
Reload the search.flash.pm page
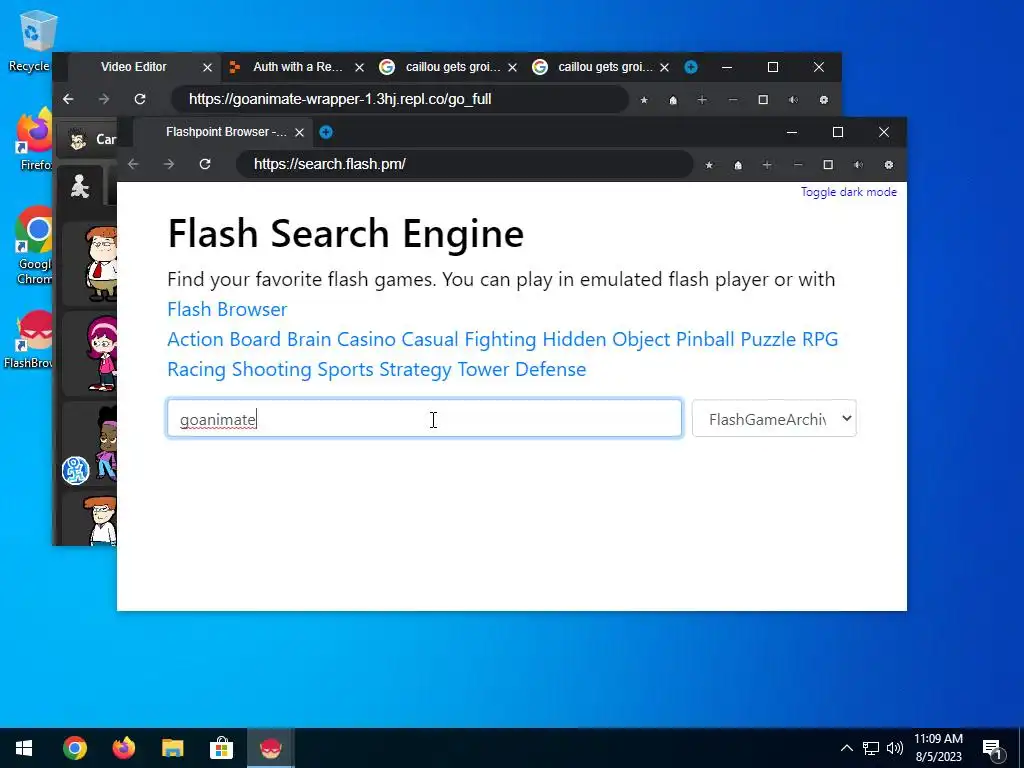point(205,164)
